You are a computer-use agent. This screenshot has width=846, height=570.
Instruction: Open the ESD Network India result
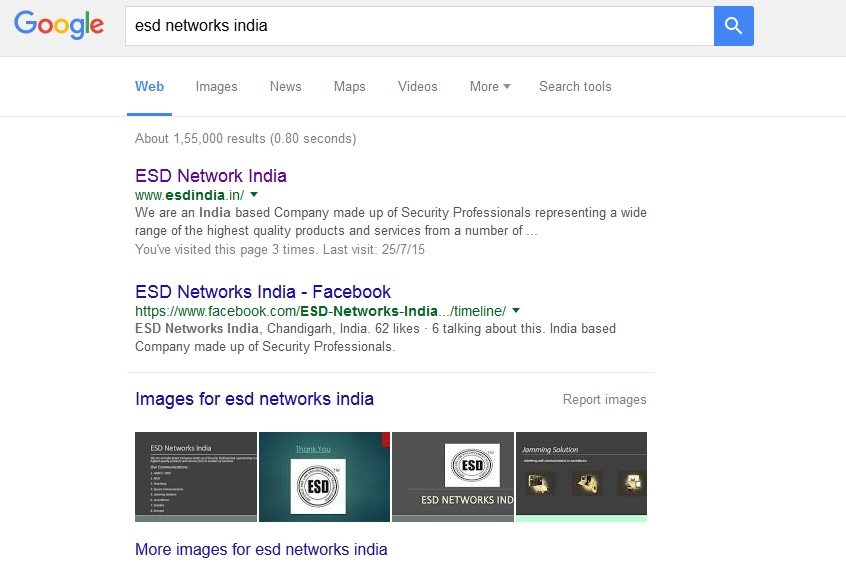click(x=211, y=176)
